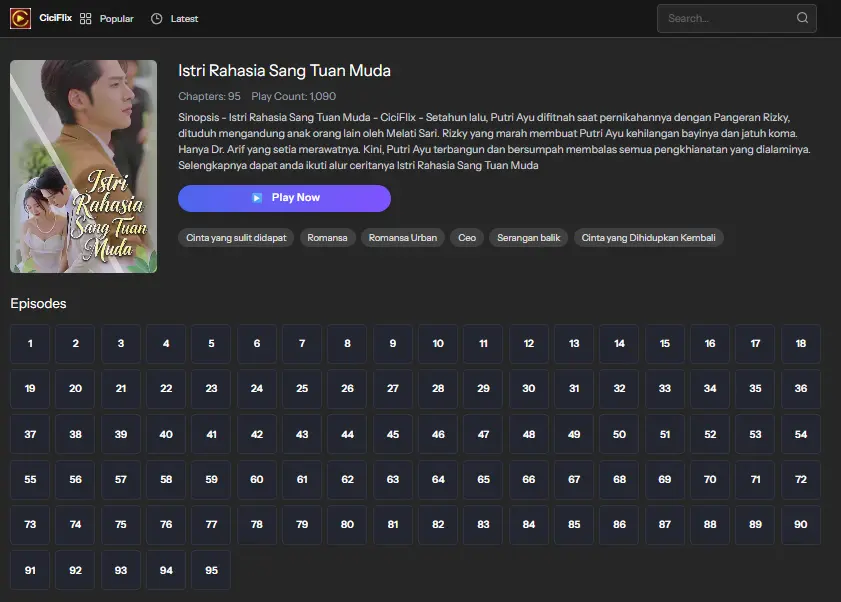Jump to episode 18
841x602 pixels.
point(800,344)
